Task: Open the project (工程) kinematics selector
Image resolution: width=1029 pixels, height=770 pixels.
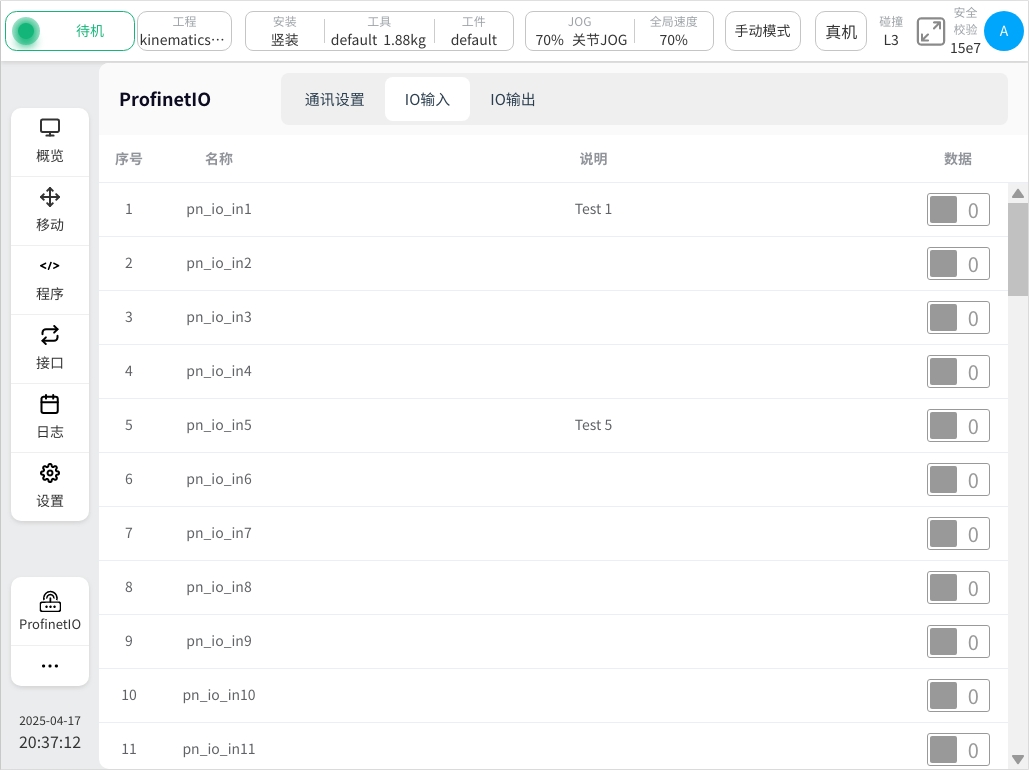Action: point(184,31)
